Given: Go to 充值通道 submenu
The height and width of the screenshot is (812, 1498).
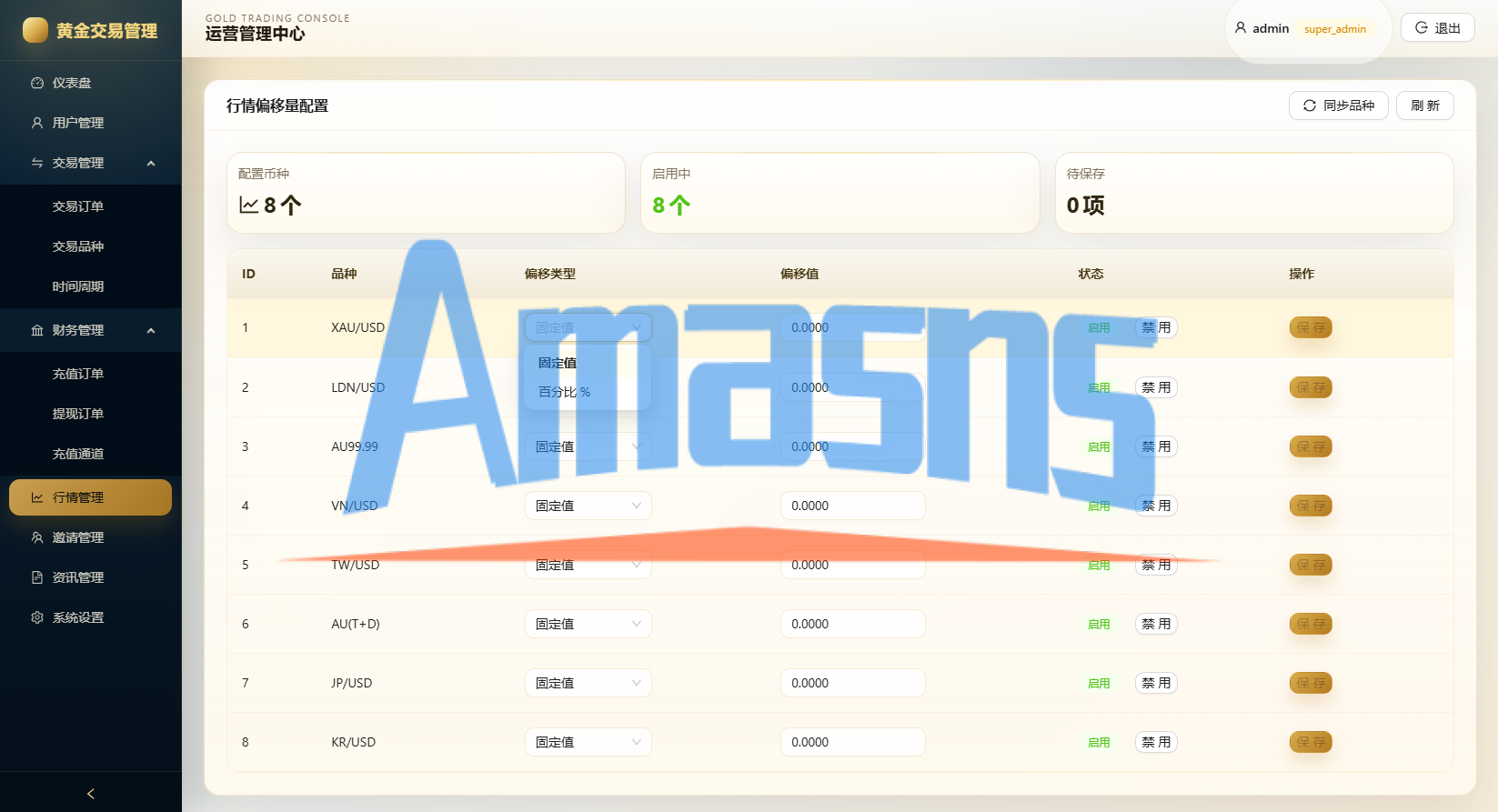Looking at the screenshot, I should (x=91, y=454).
